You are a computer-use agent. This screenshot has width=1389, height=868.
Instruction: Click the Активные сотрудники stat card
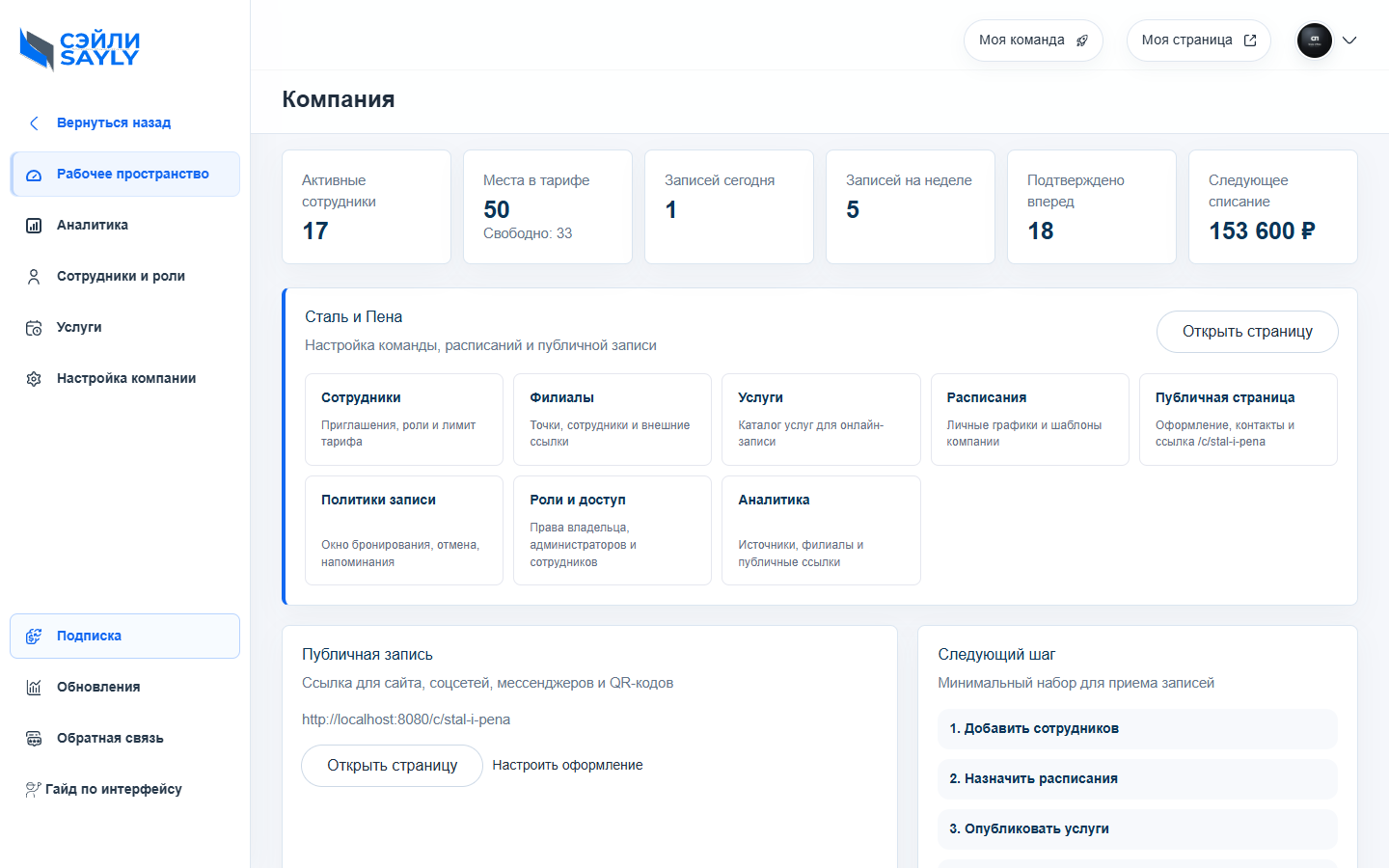[367, 206]
